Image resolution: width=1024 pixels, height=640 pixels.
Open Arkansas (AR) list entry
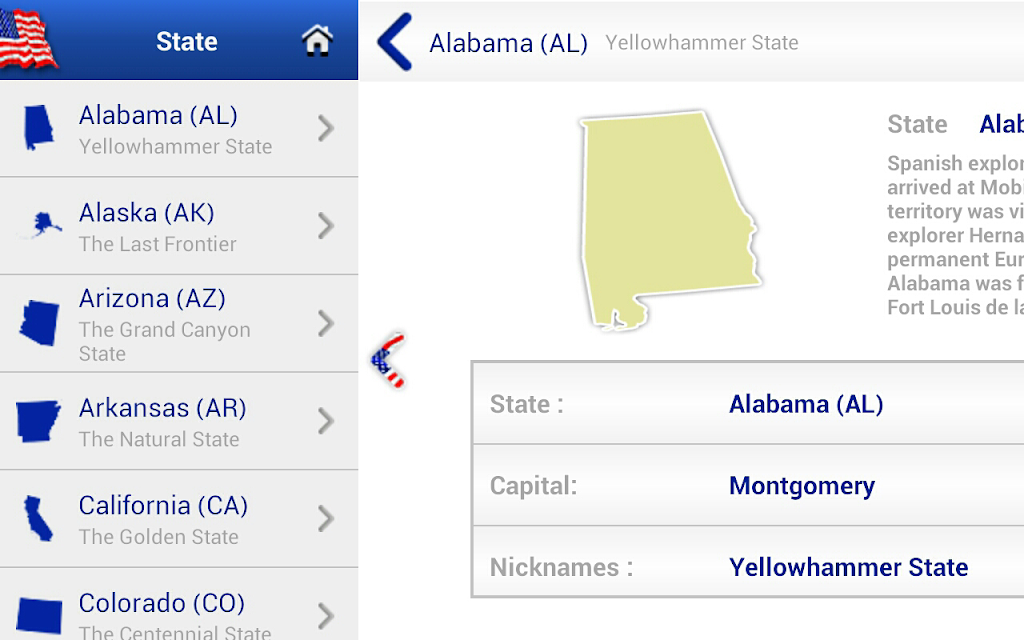[179, 421]
